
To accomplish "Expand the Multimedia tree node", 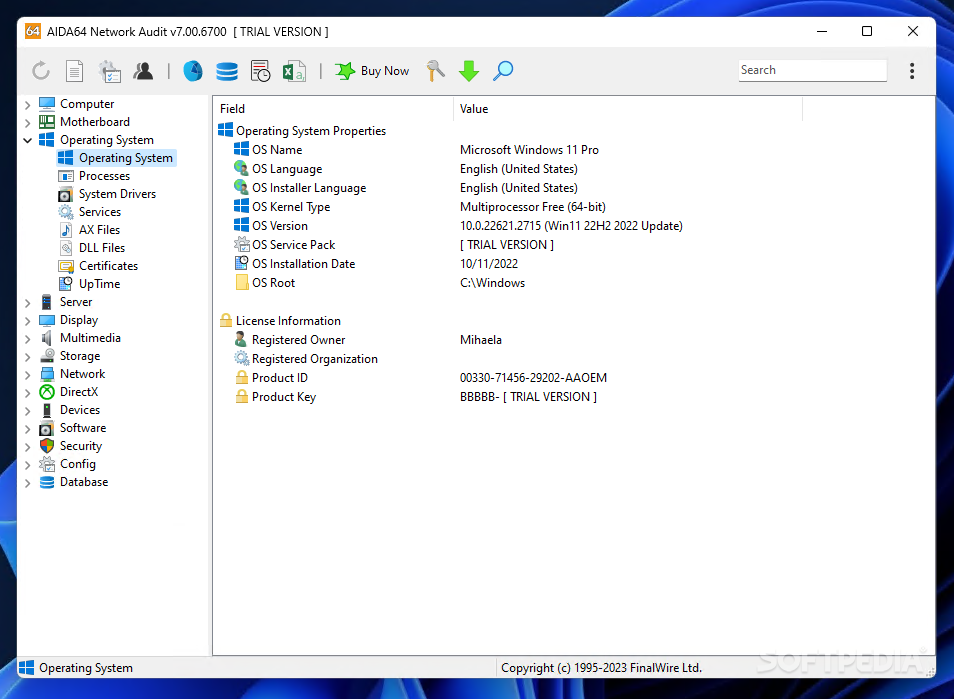I will (x=27, y=338).
